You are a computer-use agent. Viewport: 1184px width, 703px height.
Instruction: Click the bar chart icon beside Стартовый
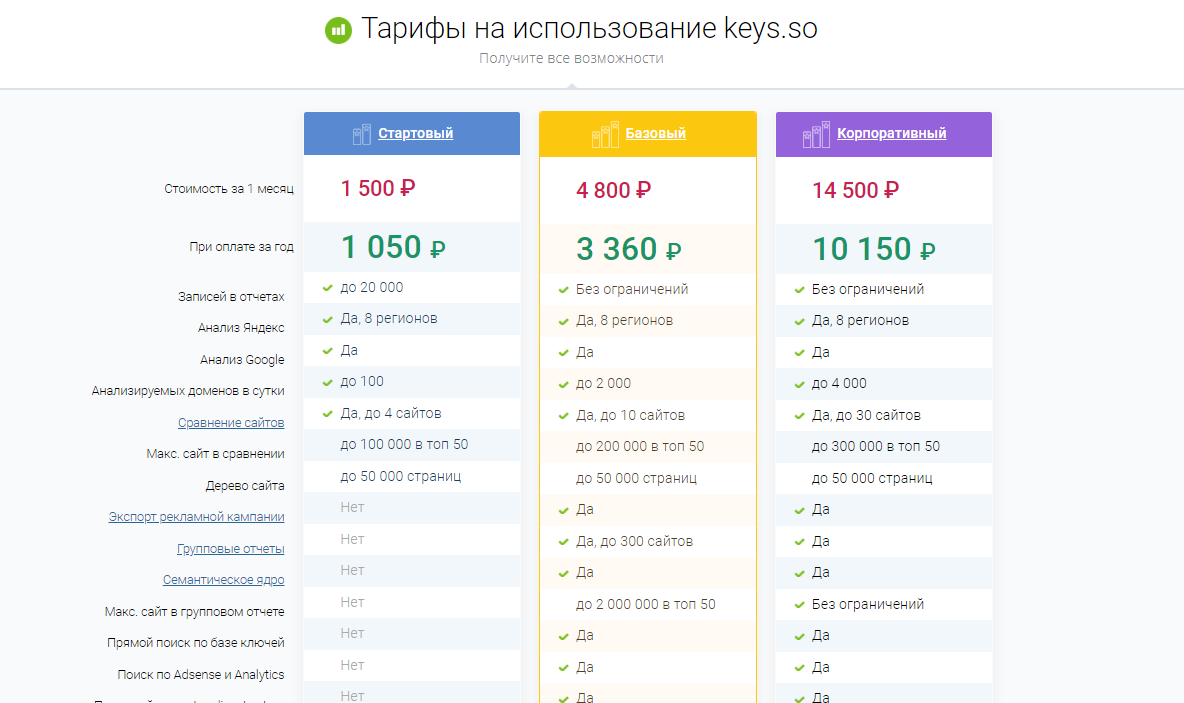362,134
